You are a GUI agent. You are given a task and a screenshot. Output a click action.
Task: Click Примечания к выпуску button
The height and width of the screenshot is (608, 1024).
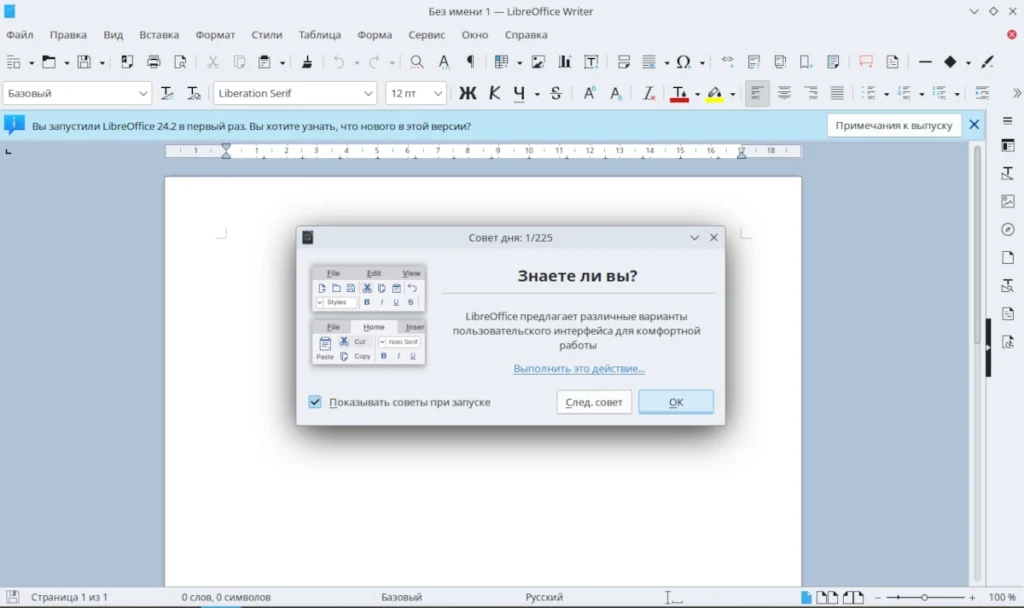[893, 125]
